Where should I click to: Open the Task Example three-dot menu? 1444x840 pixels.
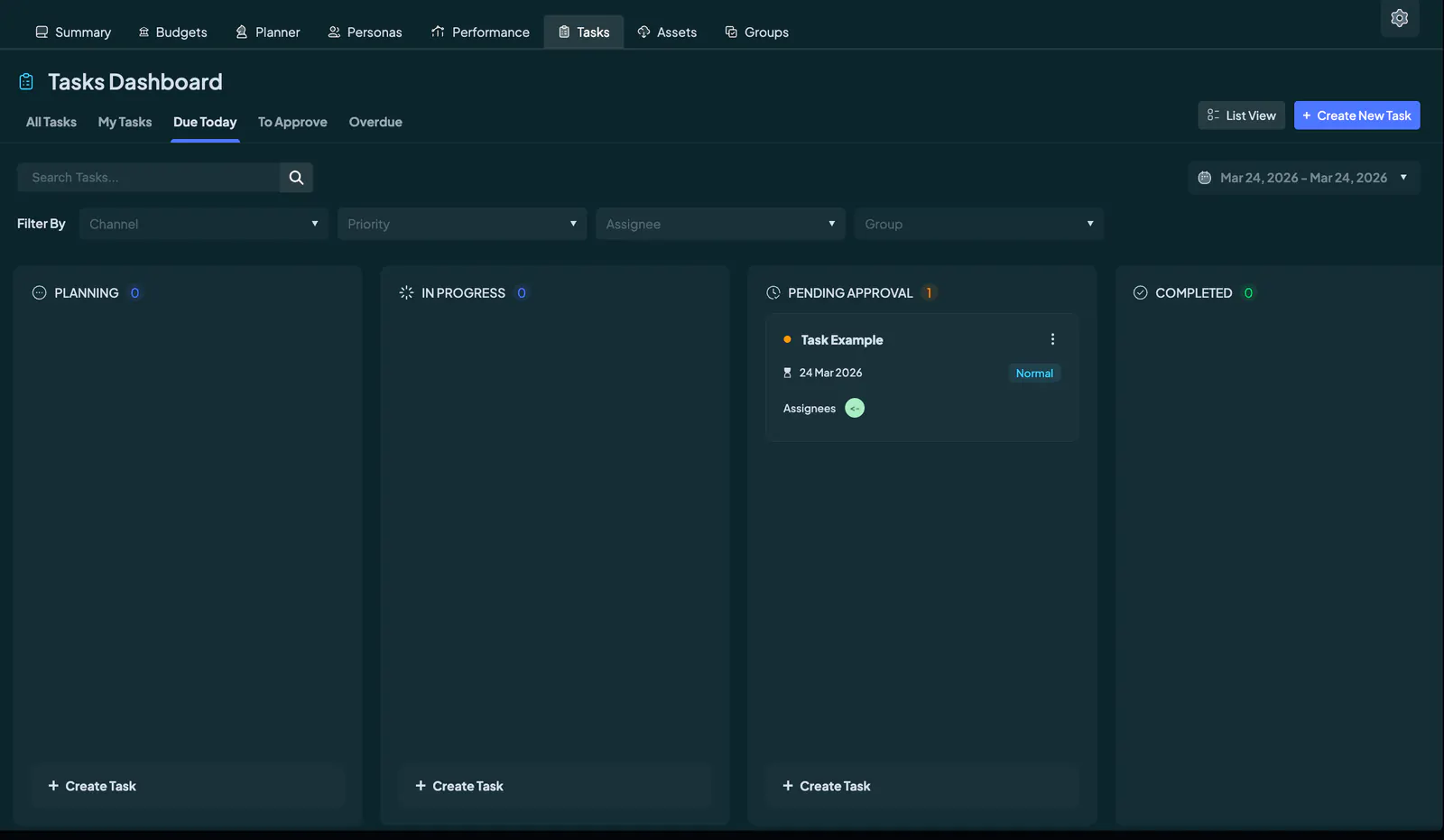pyautogui.click(x=1052, y=339)
